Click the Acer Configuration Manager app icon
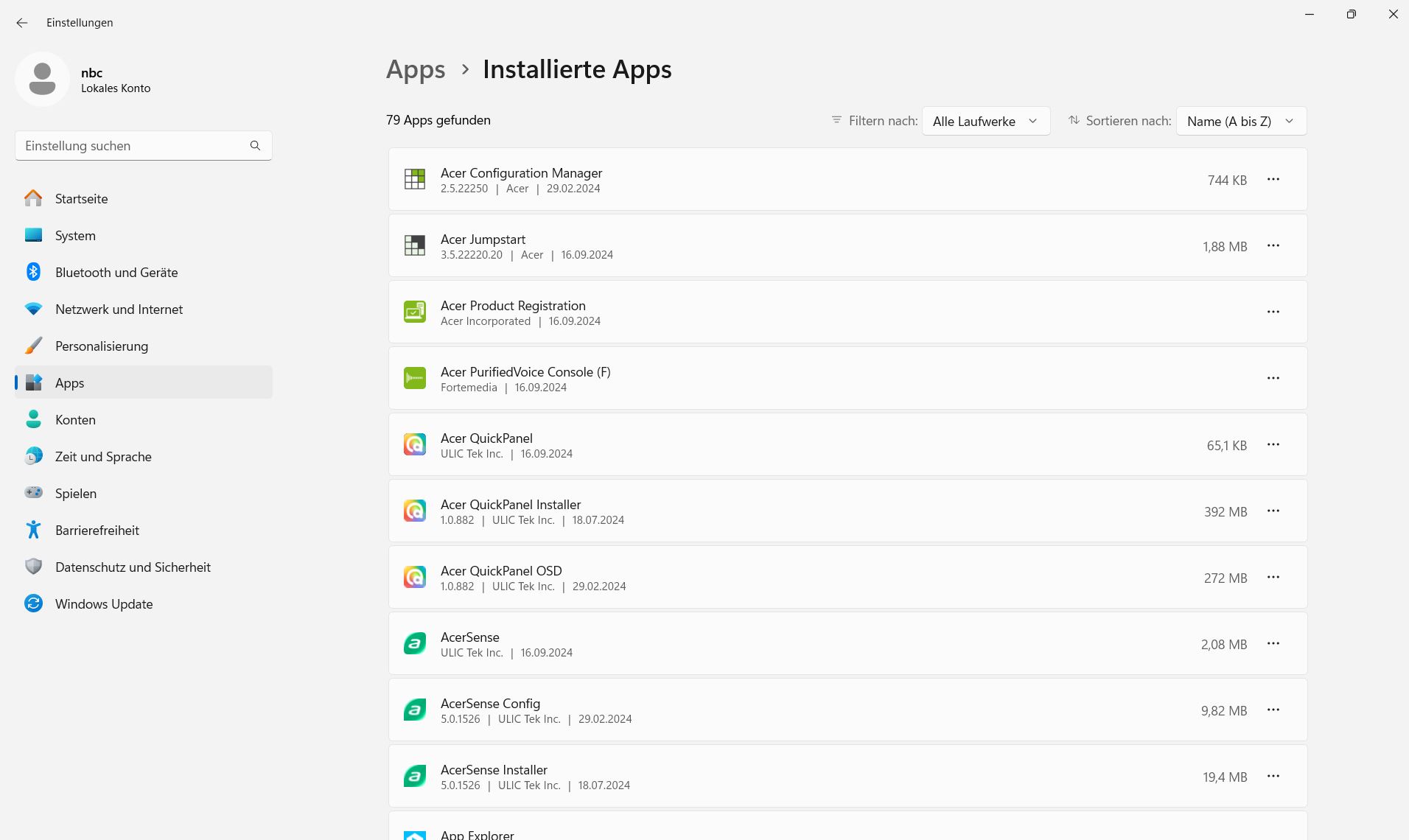 pos(415,179)
